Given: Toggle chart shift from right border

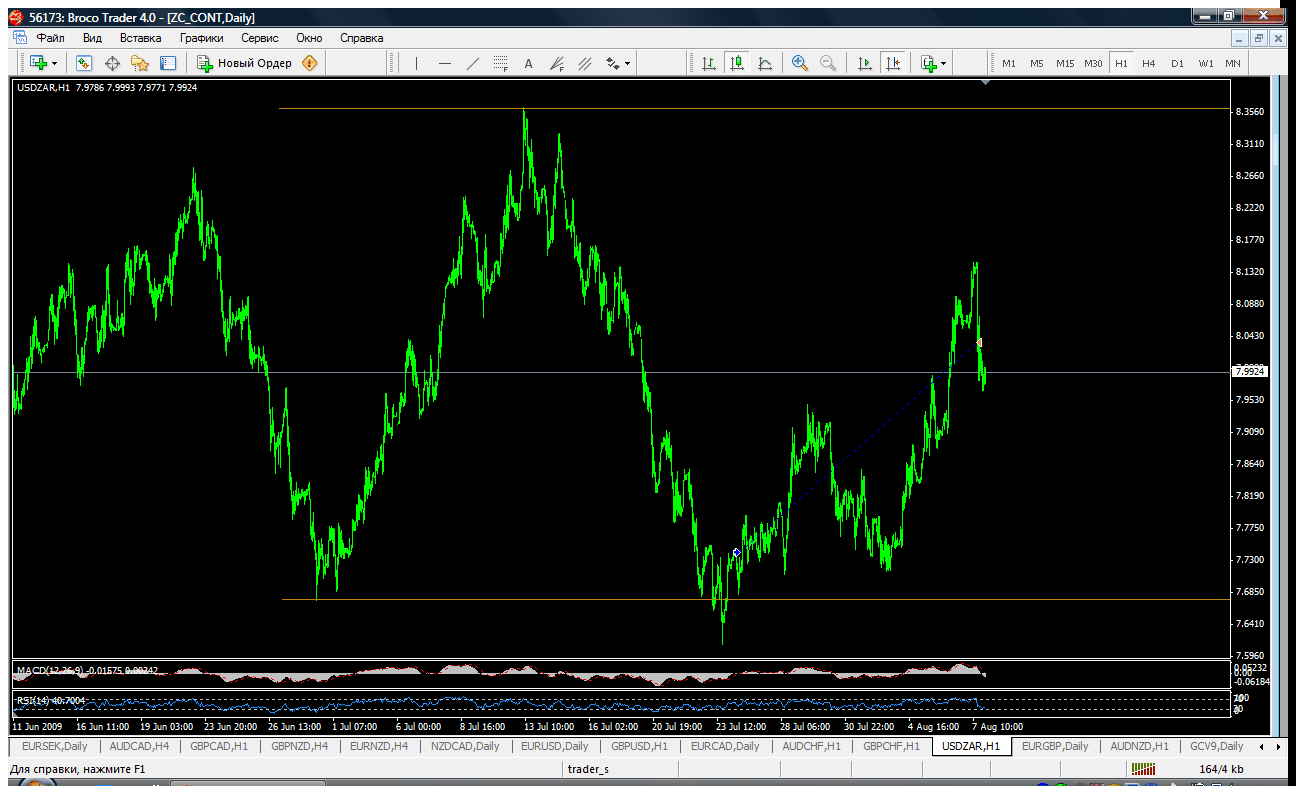Looking at the screenshot, I should click(893, 63).
